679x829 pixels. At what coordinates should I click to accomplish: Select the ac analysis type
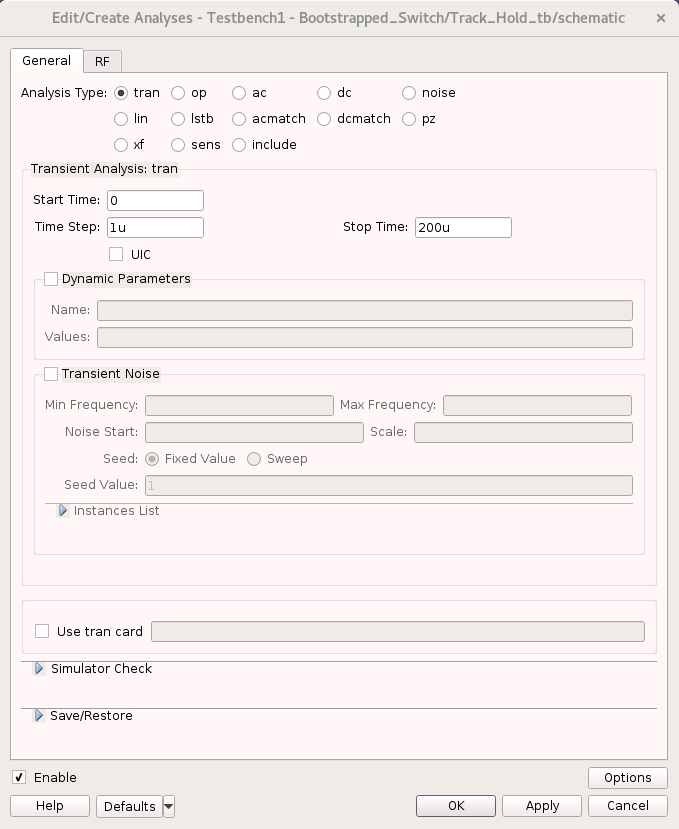pos(240,92)
